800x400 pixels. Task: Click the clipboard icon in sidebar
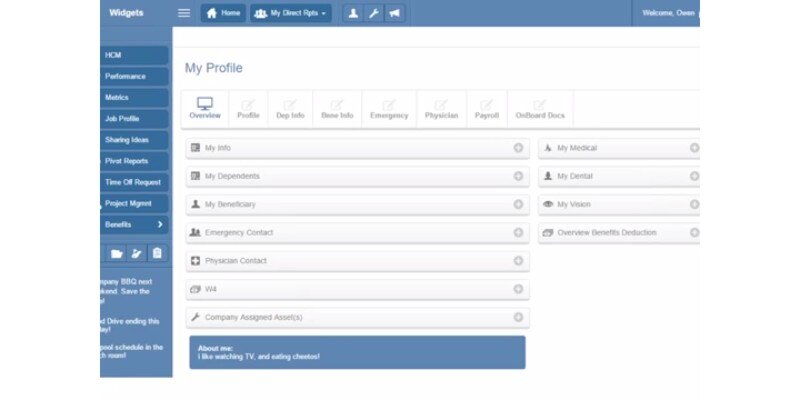coord(157,254)
